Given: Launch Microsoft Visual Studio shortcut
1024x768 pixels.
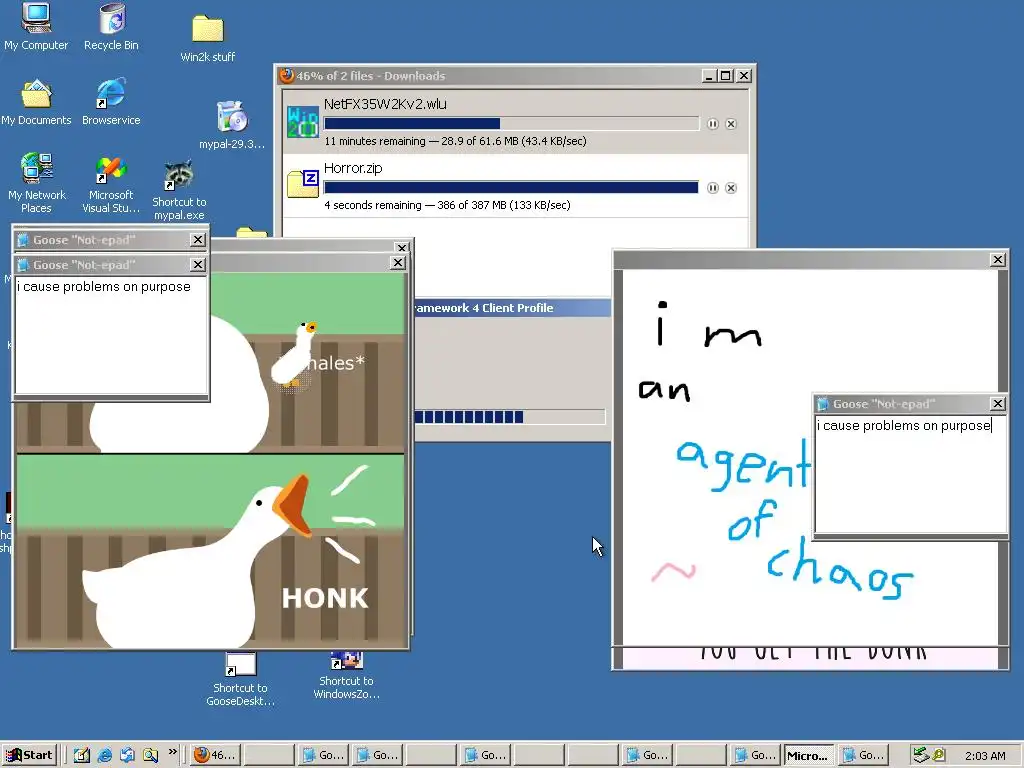Looking at the screenshot, I should tap(111, 184).
